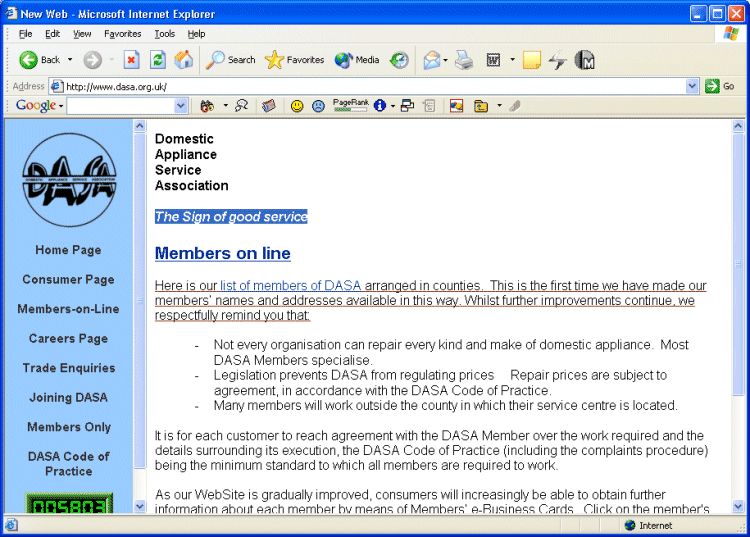Screen dimensions: 750x537
Task: Open the View menu
Action: pyautogui.click(x=82, y=34)
